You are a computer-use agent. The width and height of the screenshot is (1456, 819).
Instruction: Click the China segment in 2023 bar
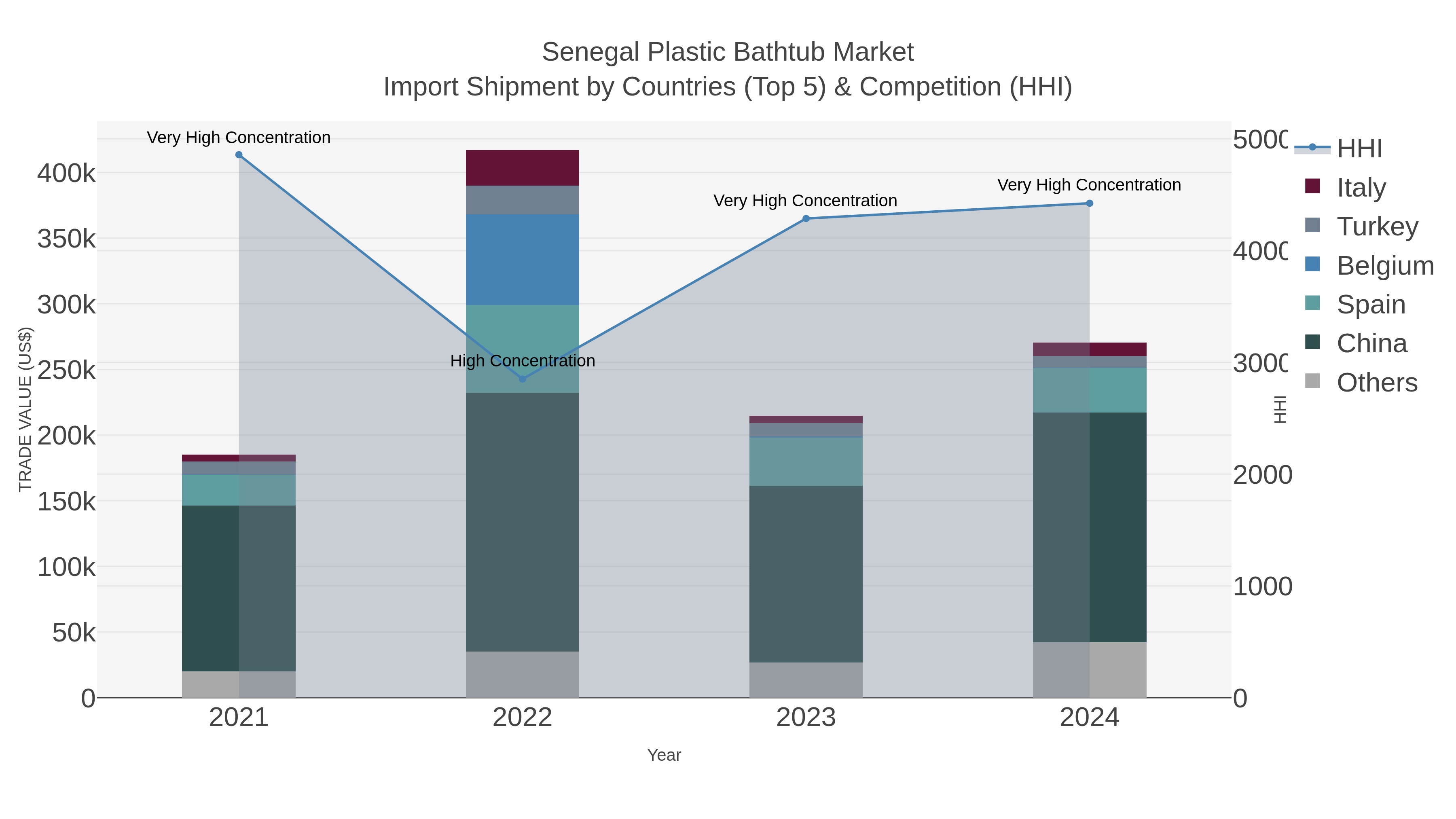coord(806,574)
